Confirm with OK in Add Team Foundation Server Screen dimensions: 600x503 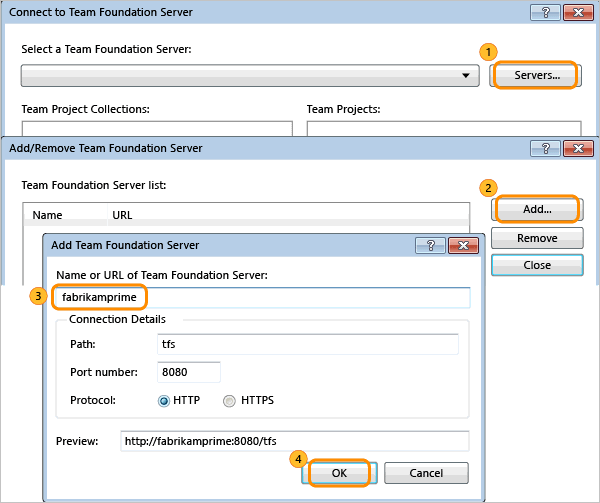(x=339, y=473)
